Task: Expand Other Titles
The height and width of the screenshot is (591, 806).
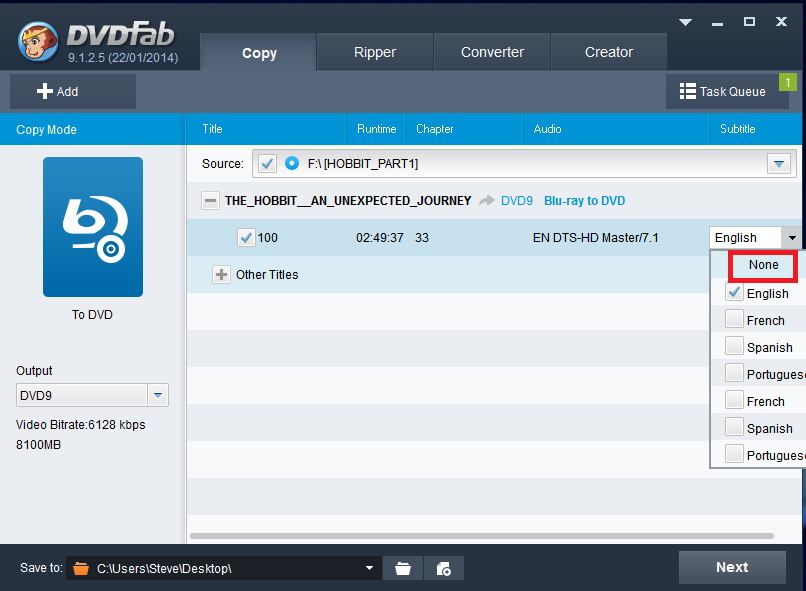Action: click(x=222, y=274)
